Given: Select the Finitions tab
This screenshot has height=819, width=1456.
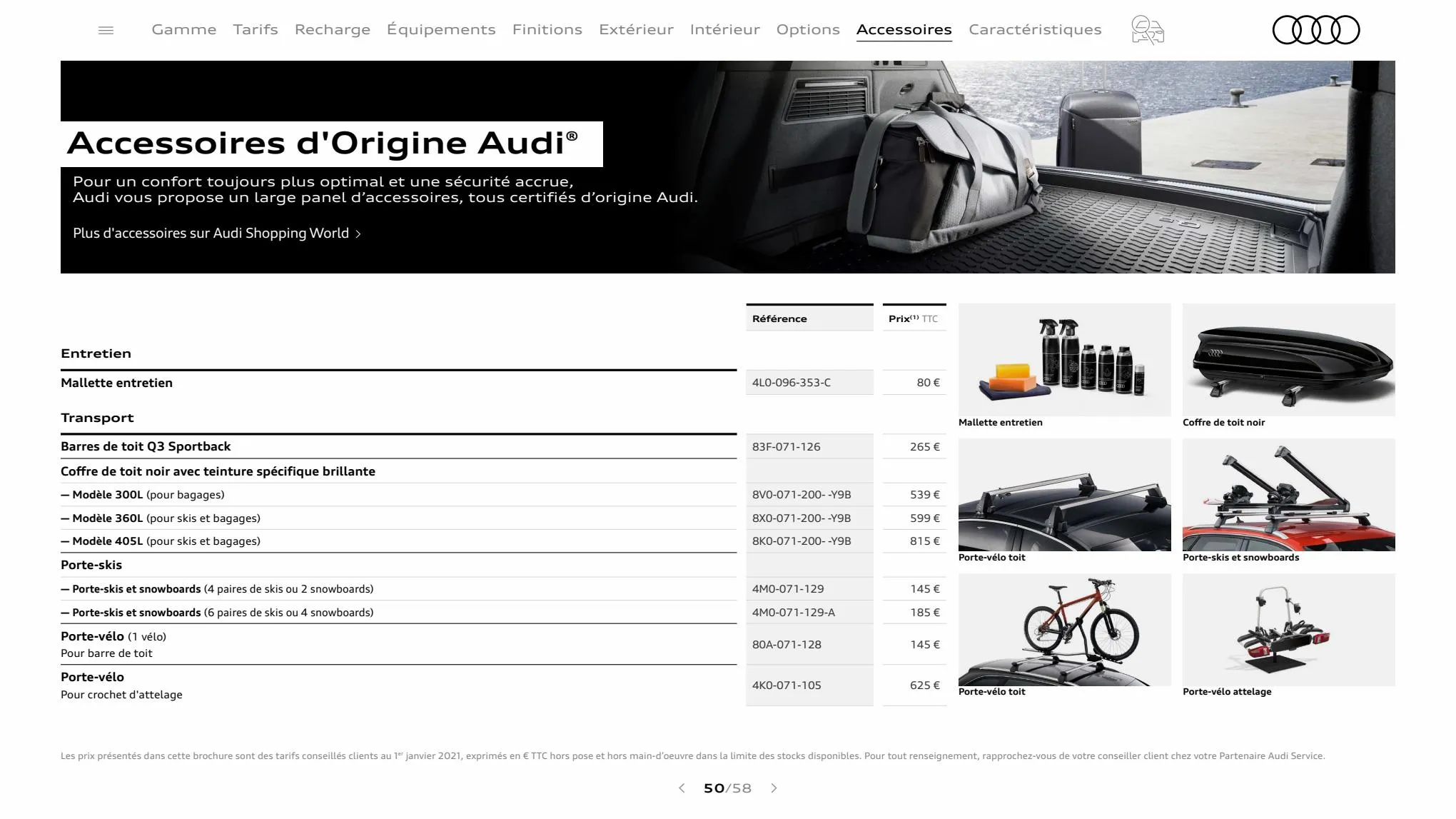Looking at the screenshot, I should (x=547, y=29).
